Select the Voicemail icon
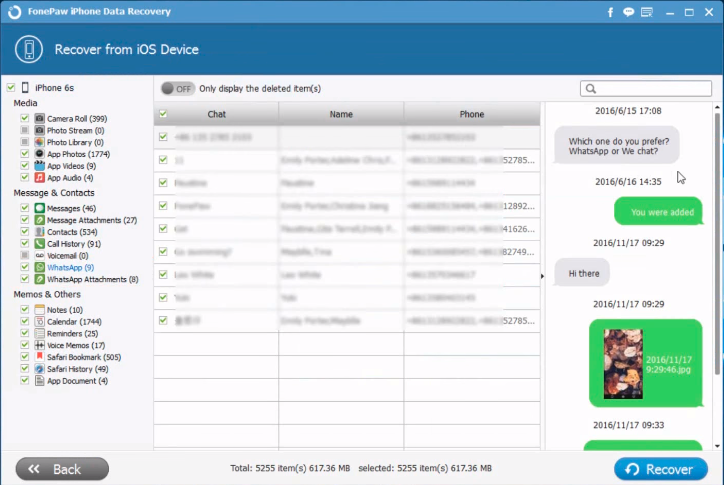The width and height of the screenshot is (724, 485). point(40,255)
